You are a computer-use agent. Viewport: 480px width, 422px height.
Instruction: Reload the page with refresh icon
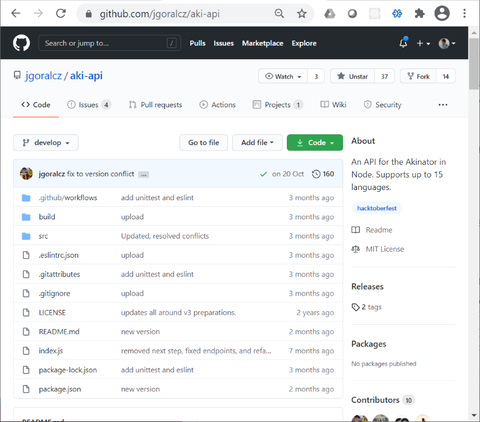tap(61, 14)
